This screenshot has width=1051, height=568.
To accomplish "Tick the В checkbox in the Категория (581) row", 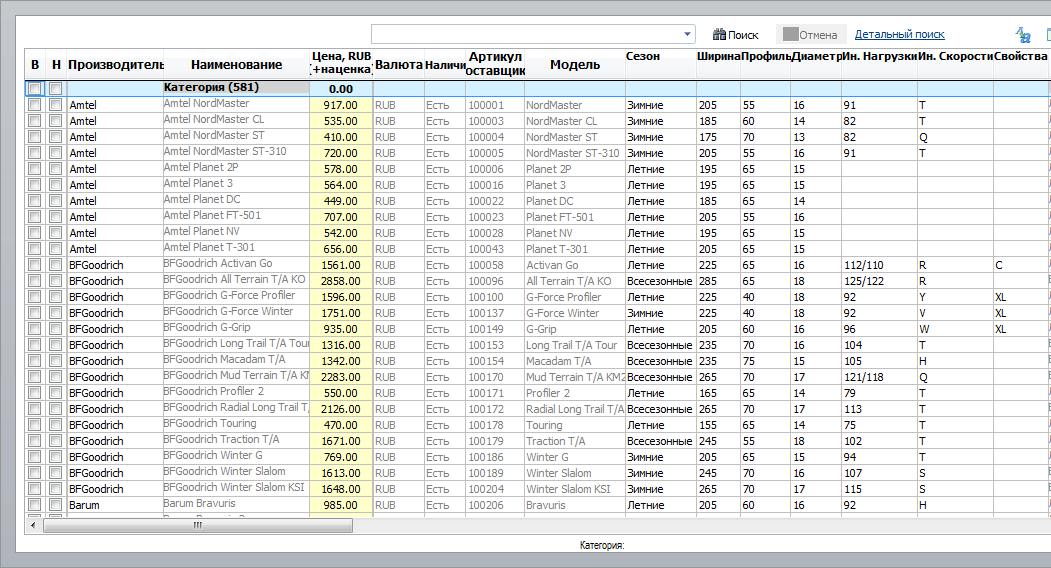I will 34,89.
